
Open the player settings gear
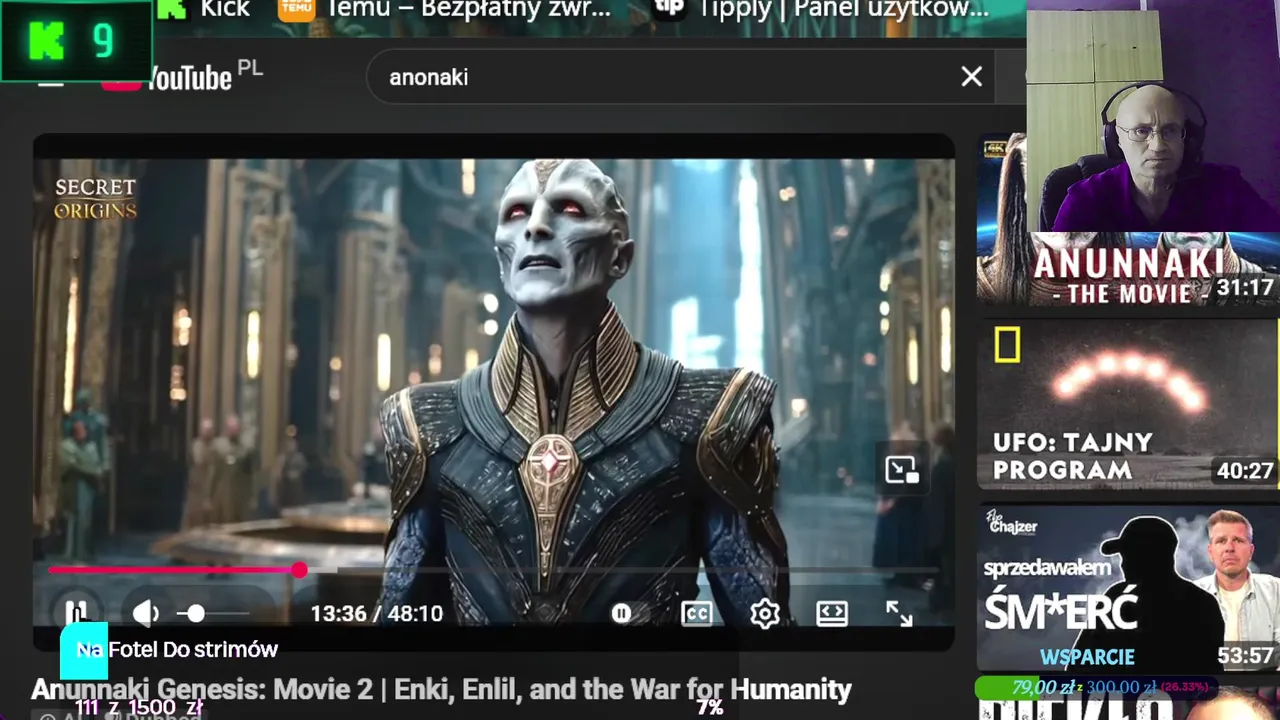[x=765, y=613]
